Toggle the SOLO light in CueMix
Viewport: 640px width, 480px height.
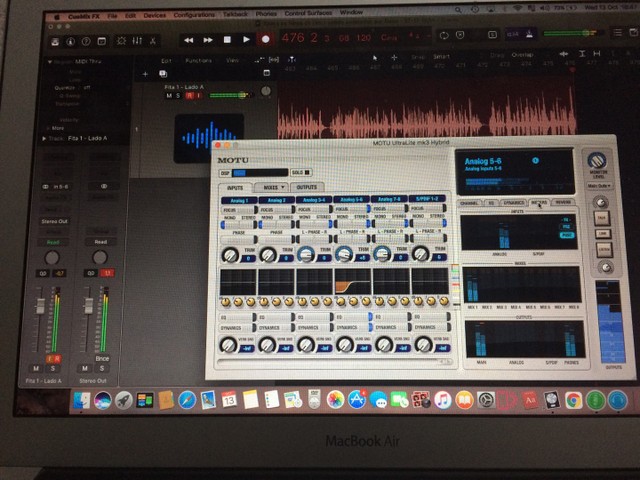(x=301, y=173)
